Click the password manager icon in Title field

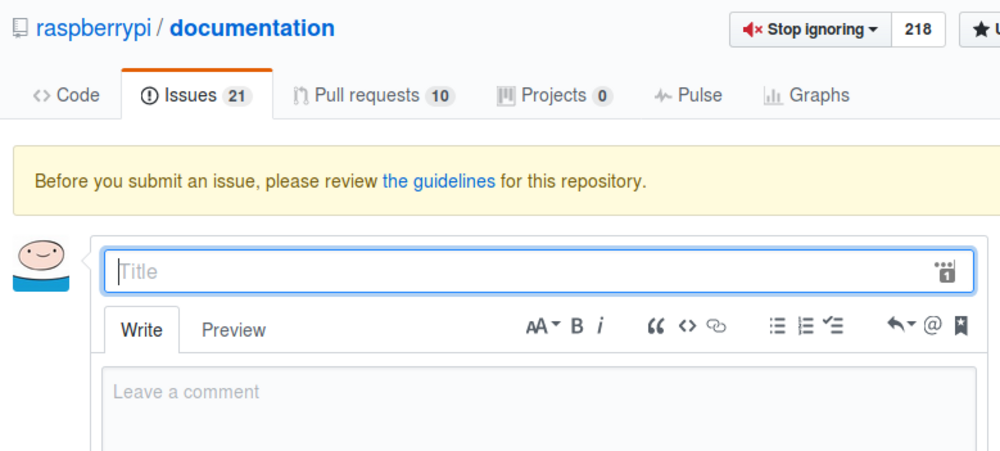[945, 272]
